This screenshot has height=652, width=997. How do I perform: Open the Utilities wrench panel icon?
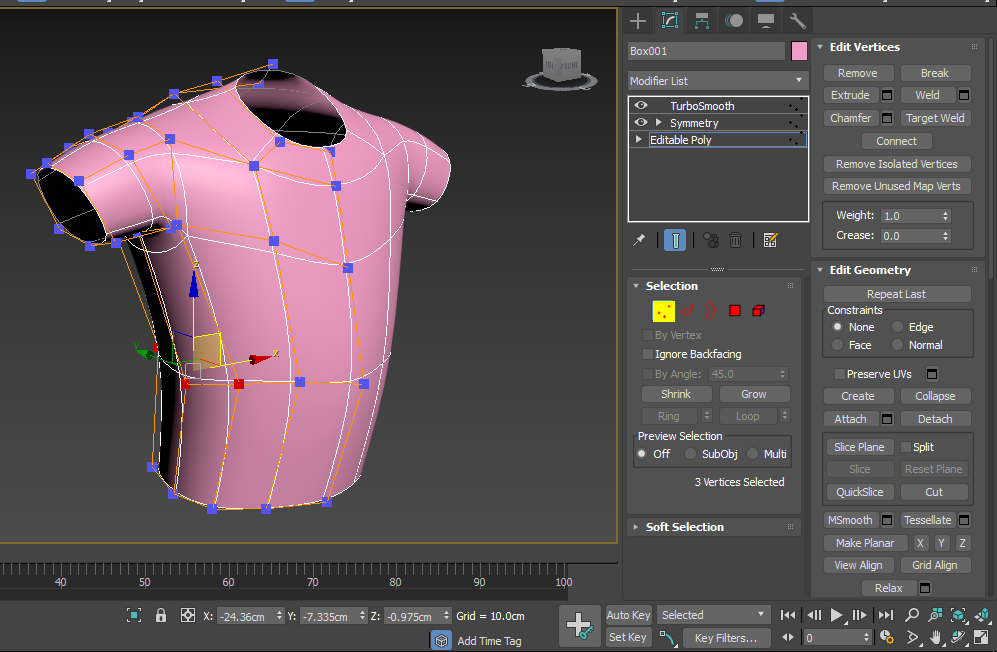pyautogui.click(x=797, y=20)
